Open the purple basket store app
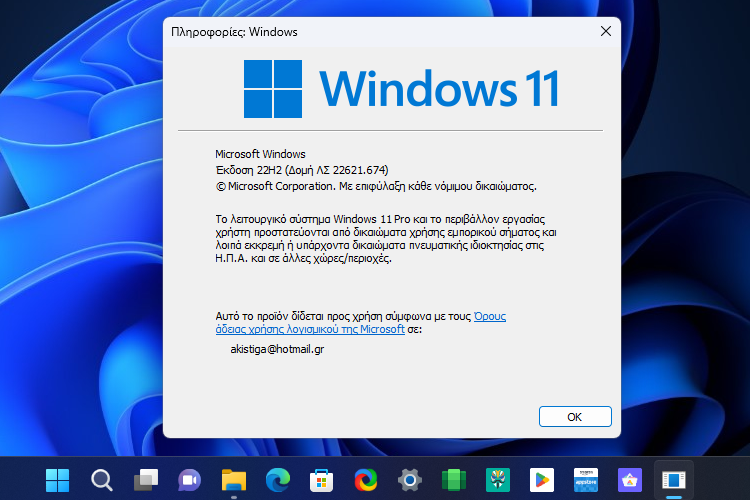 (x=630, y=480)
